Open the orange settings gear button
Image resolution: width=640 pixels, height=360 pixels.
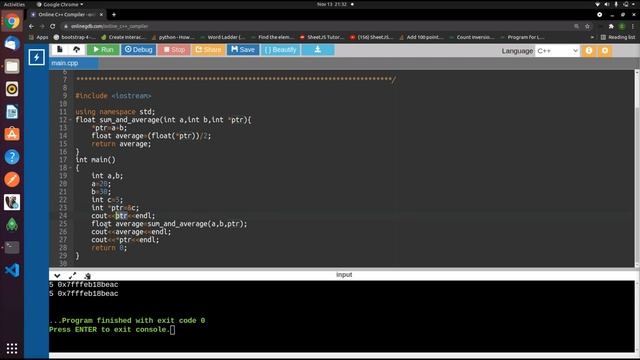coord(605,51)
